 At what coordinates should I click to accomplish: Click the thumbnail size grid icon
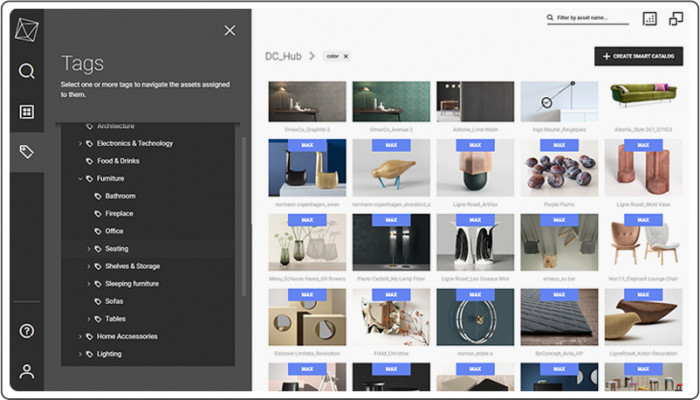(x=650, y=19)
